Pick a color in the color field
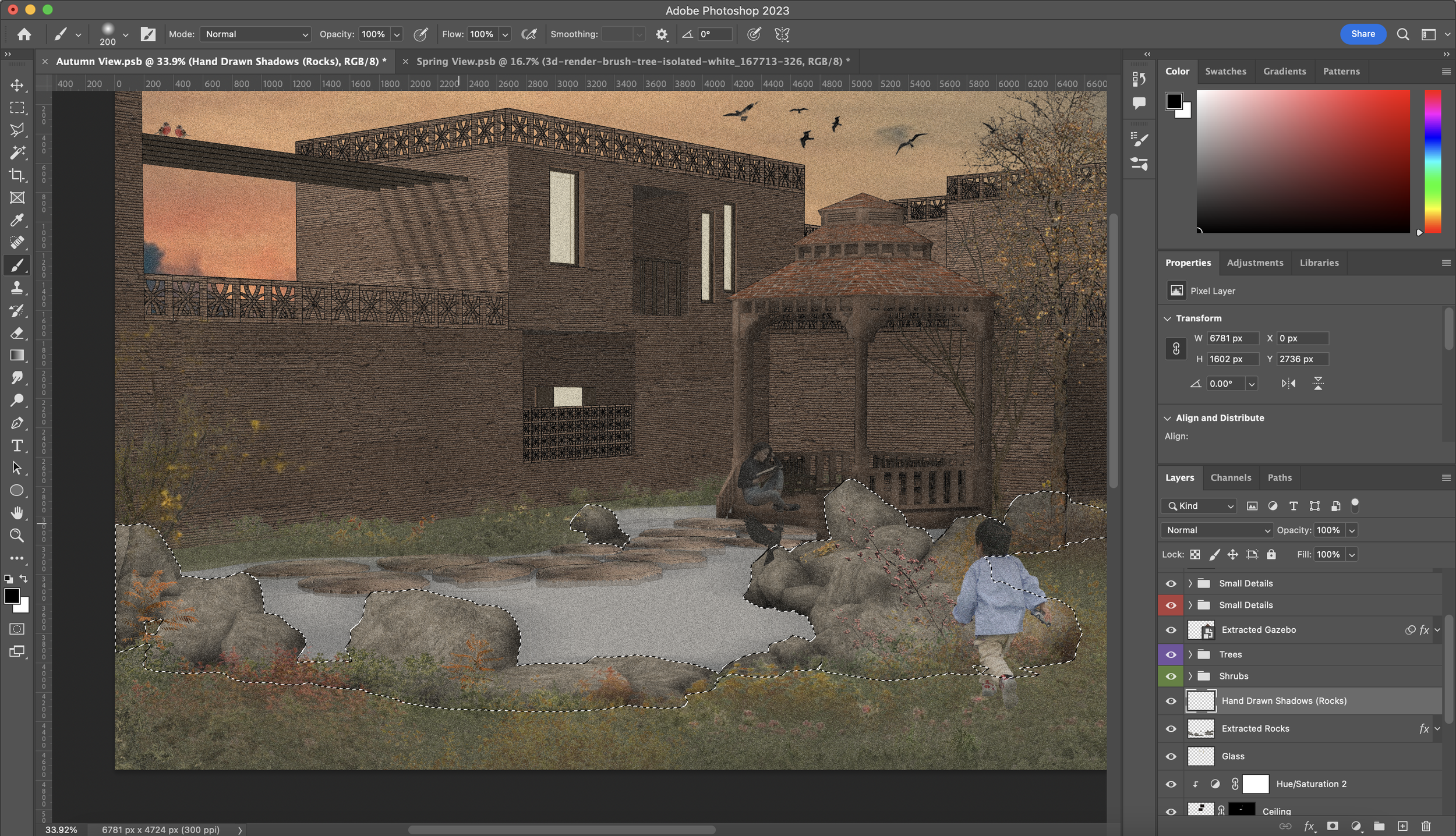The width and height of the screenshot is (1456, 836). [1303, 161]
